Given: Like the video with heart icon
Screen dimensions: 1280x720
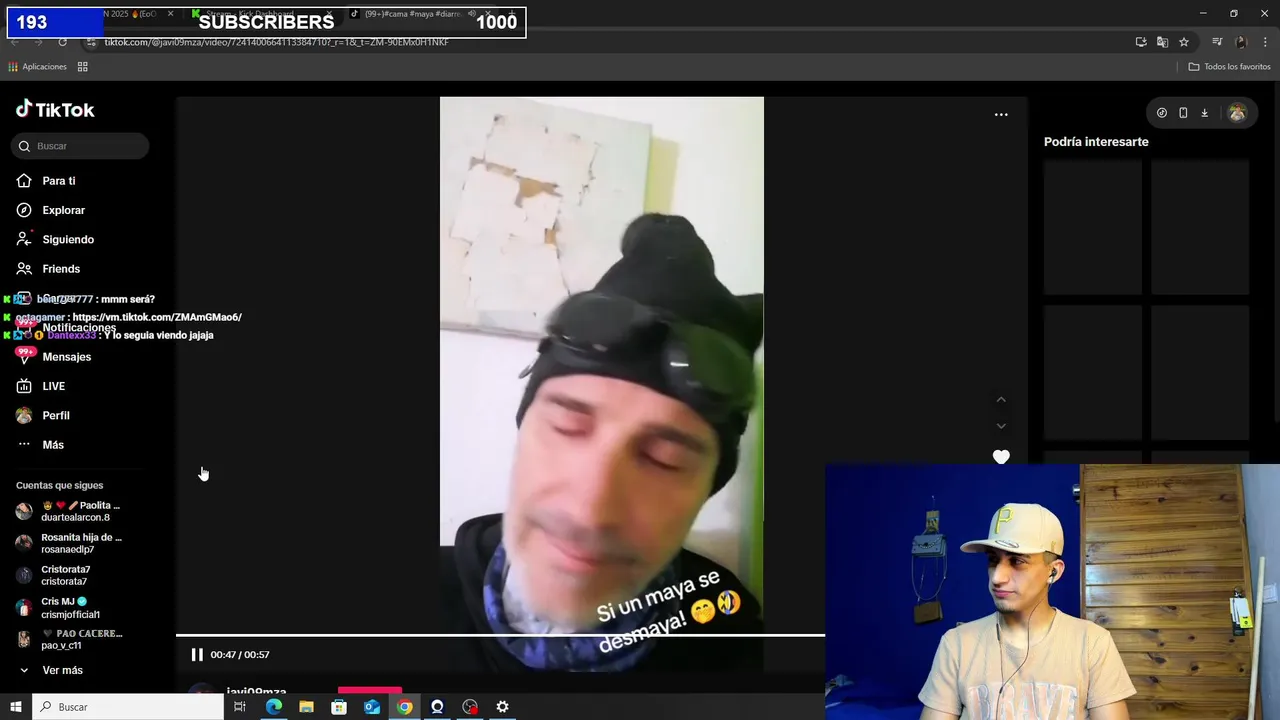Looking at the screenshot, I should 1001,457.
